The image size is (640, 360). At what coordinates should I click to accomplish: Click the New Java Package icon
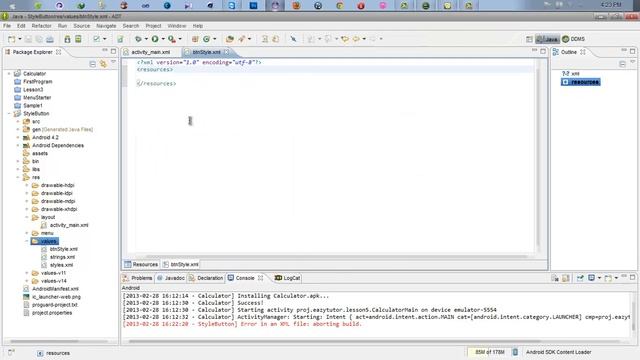pyautogui.click(x=195, y=39)
